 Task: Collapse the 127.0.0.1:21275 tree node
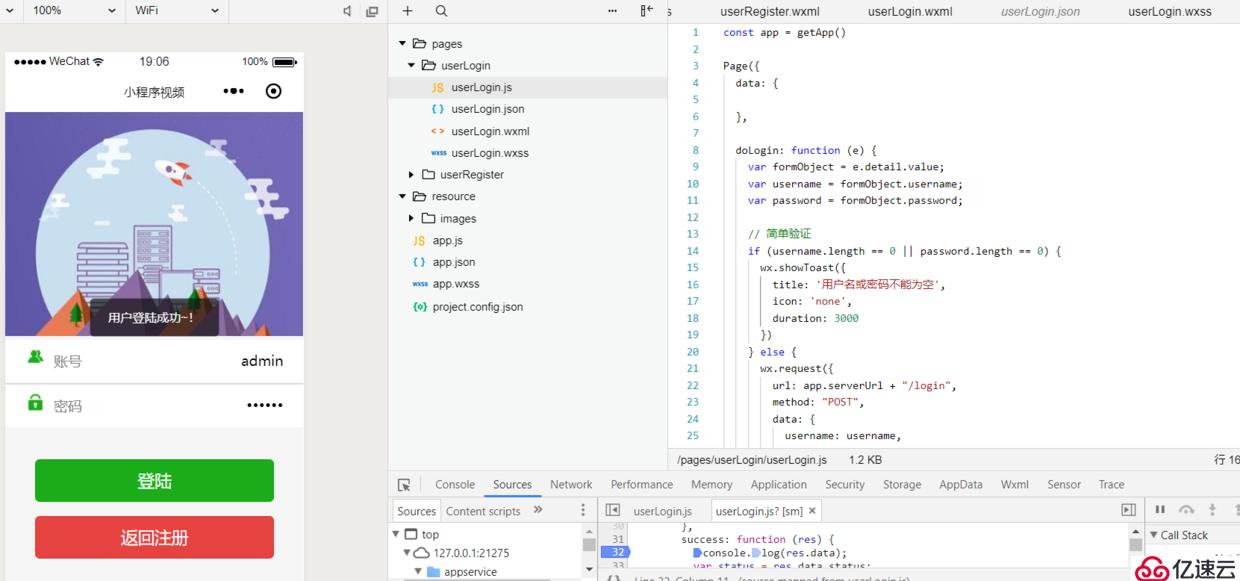point(407,553)
